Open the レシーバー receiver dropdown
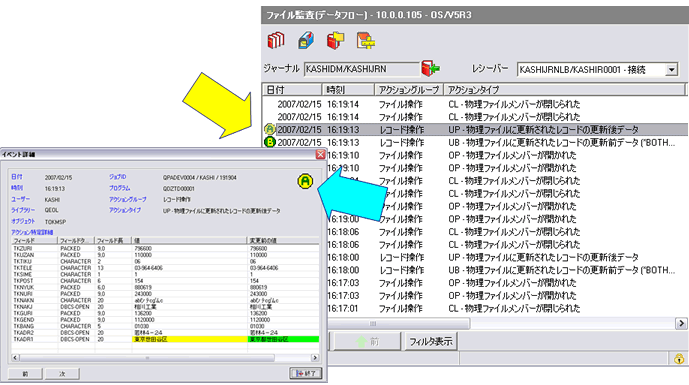The width and height of the screenshot is (689, 385). (671, 69)
